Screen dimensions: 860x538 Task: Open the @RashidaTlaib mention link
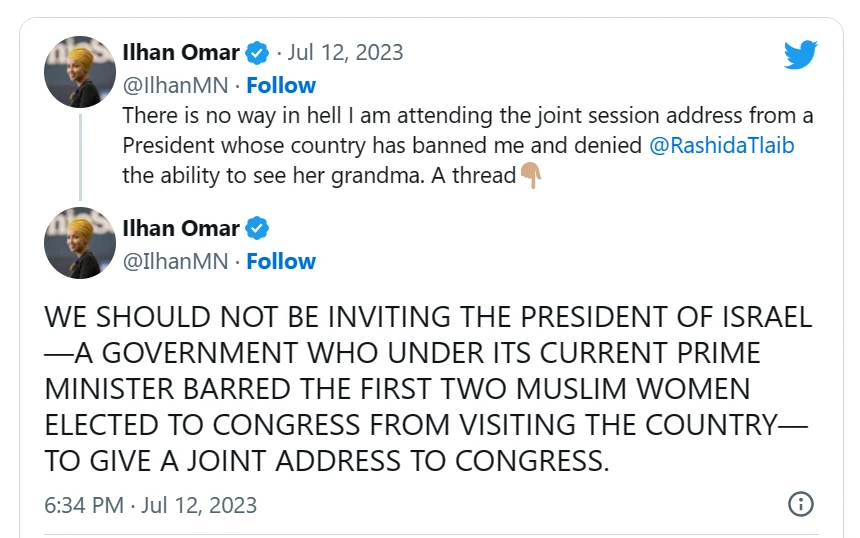pyautogui.click(x=723, y=145)
